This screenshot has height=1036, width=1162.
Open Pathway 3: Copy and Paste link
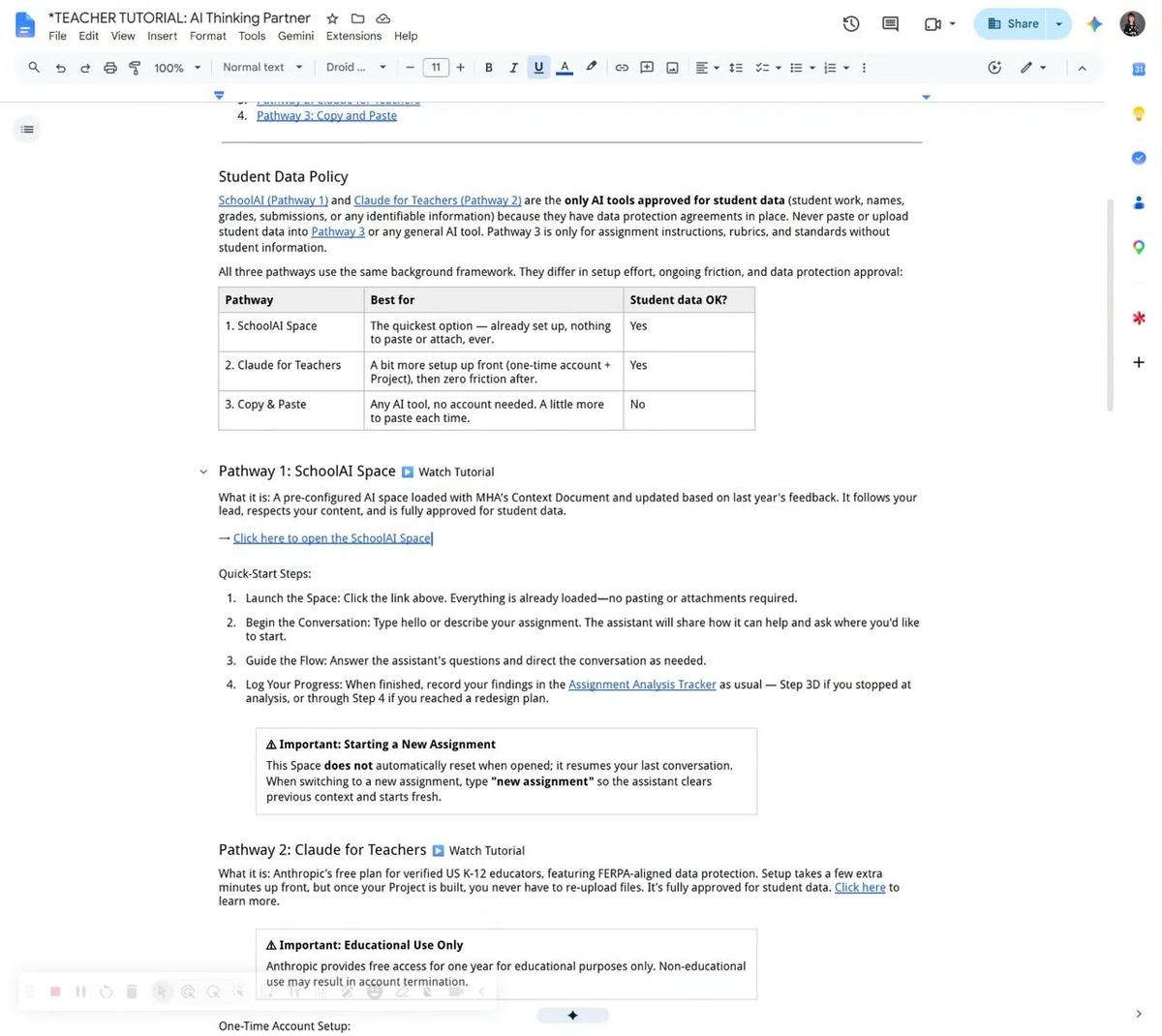point(326,115)
